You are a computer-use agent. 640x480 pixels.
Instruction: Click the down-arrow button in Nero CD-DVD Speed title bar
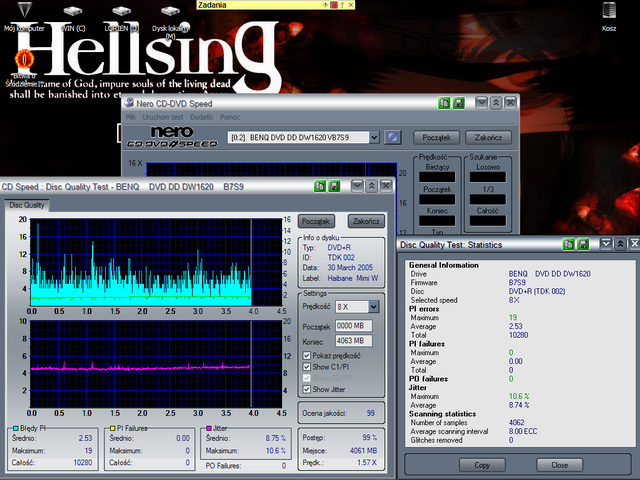click(482, 103)
